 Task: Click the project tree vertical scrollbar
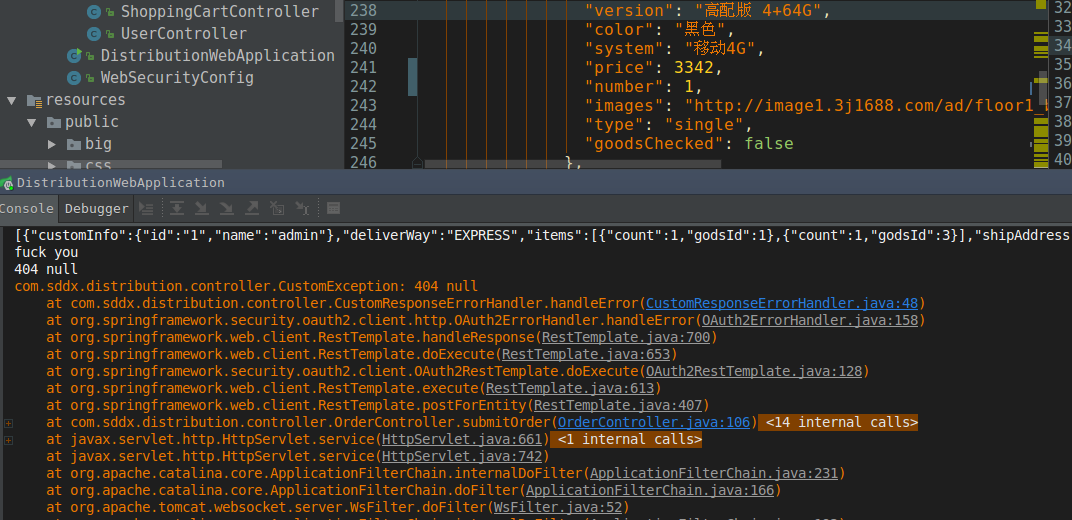[x=340, y=11]
